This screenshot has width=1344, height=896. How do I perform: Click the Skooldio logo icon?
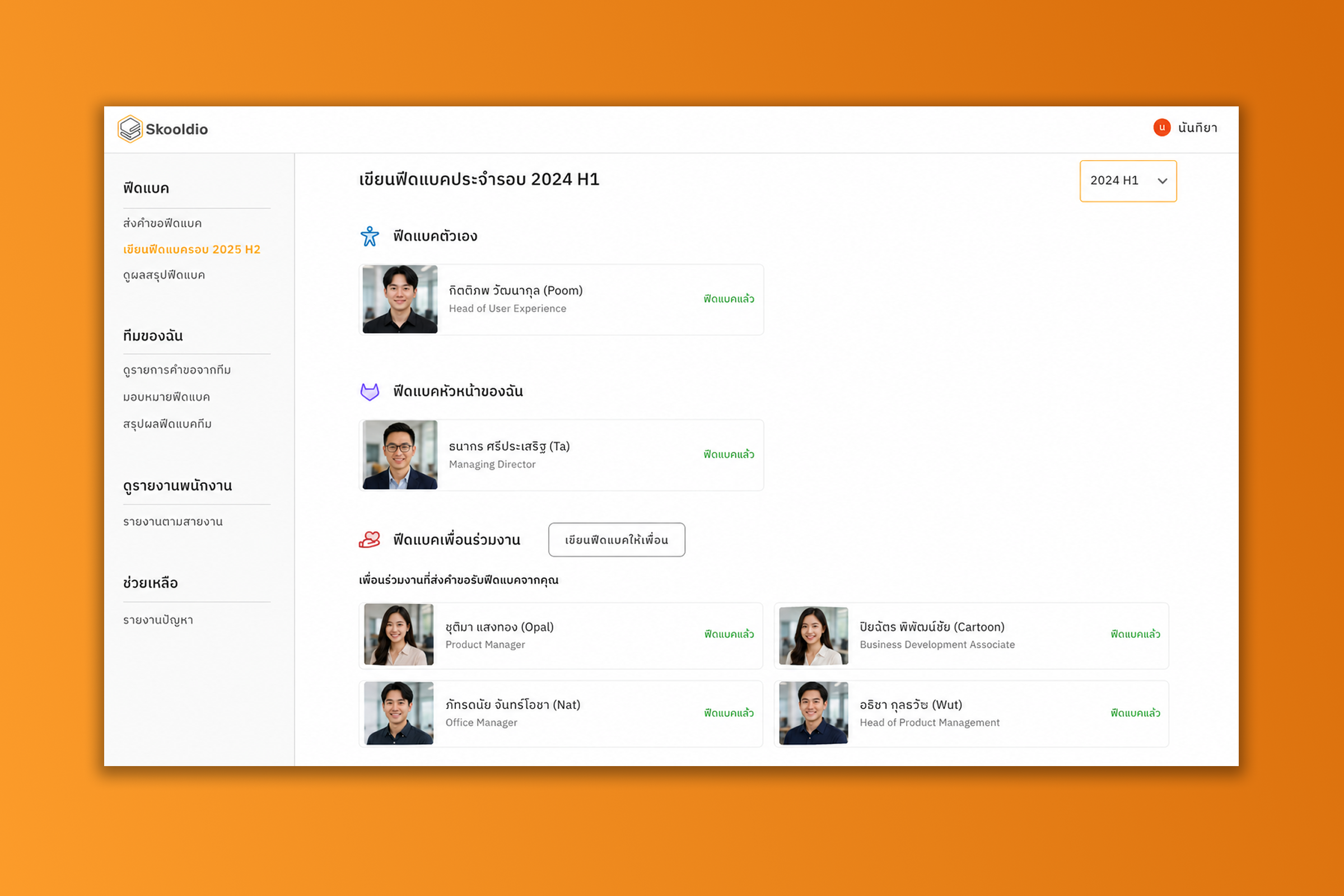click(x=130, y=129)
